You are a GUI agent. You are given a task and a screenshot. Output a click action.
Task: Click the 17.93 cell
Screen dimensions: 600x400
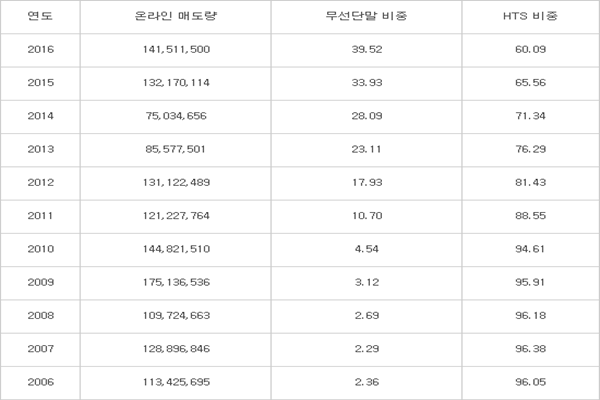[x=367, y=182]
